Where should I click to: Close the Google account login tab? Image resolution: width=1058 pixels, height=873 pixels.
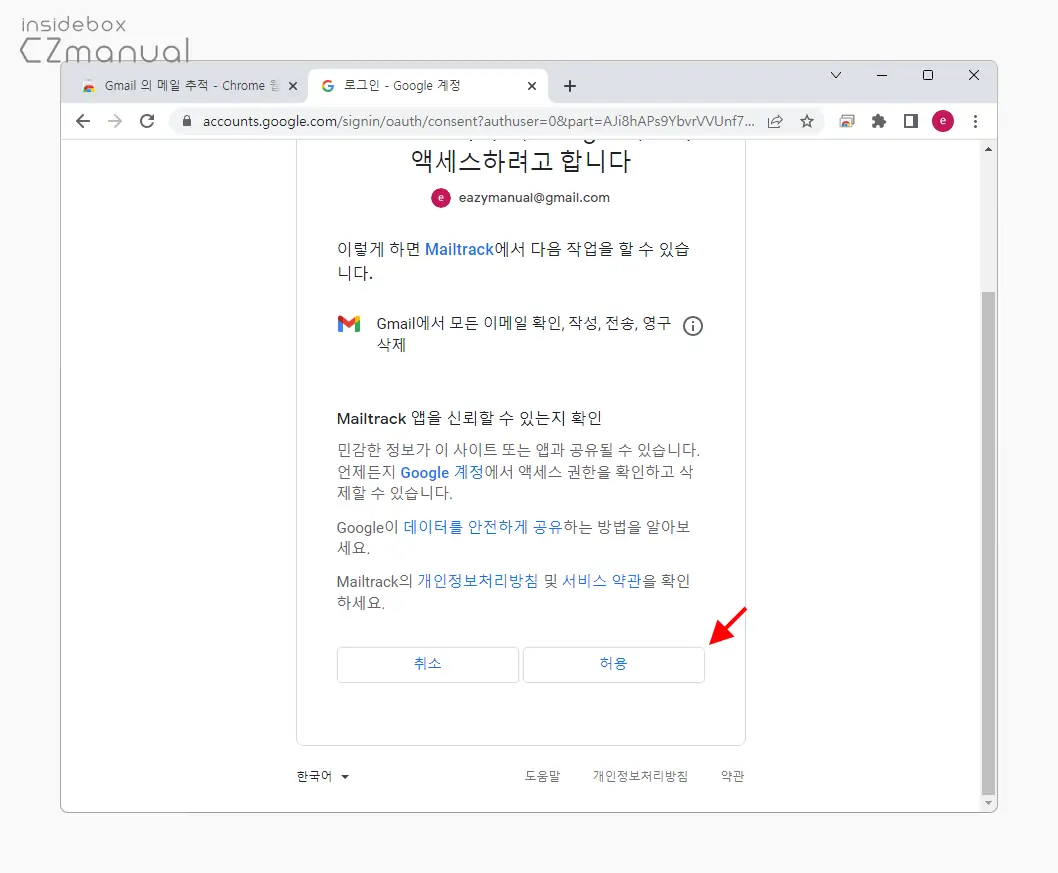[x=532, y=86]
